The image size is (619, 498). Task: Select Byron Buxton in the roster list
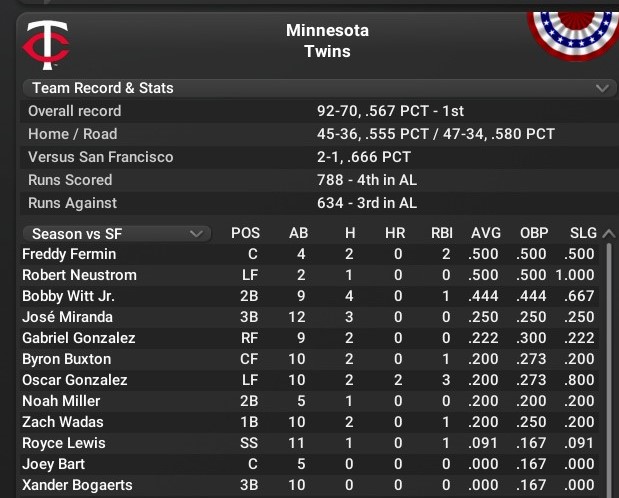tap(67, 359)
